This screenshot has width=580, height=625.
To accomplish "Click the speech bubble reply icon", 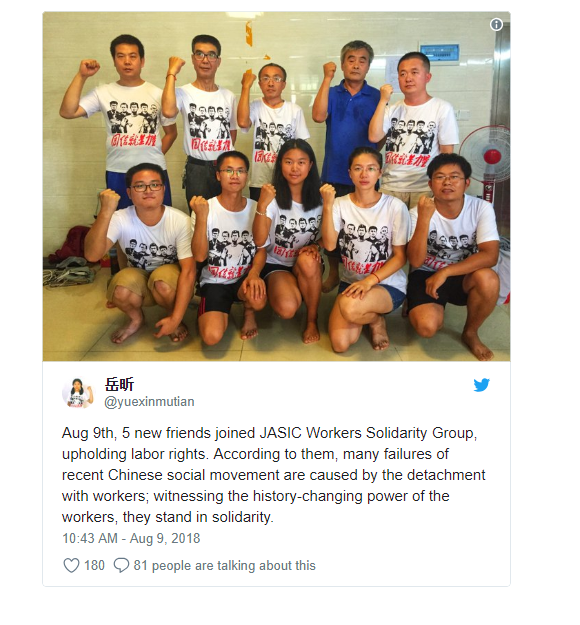I will (121, 565).
